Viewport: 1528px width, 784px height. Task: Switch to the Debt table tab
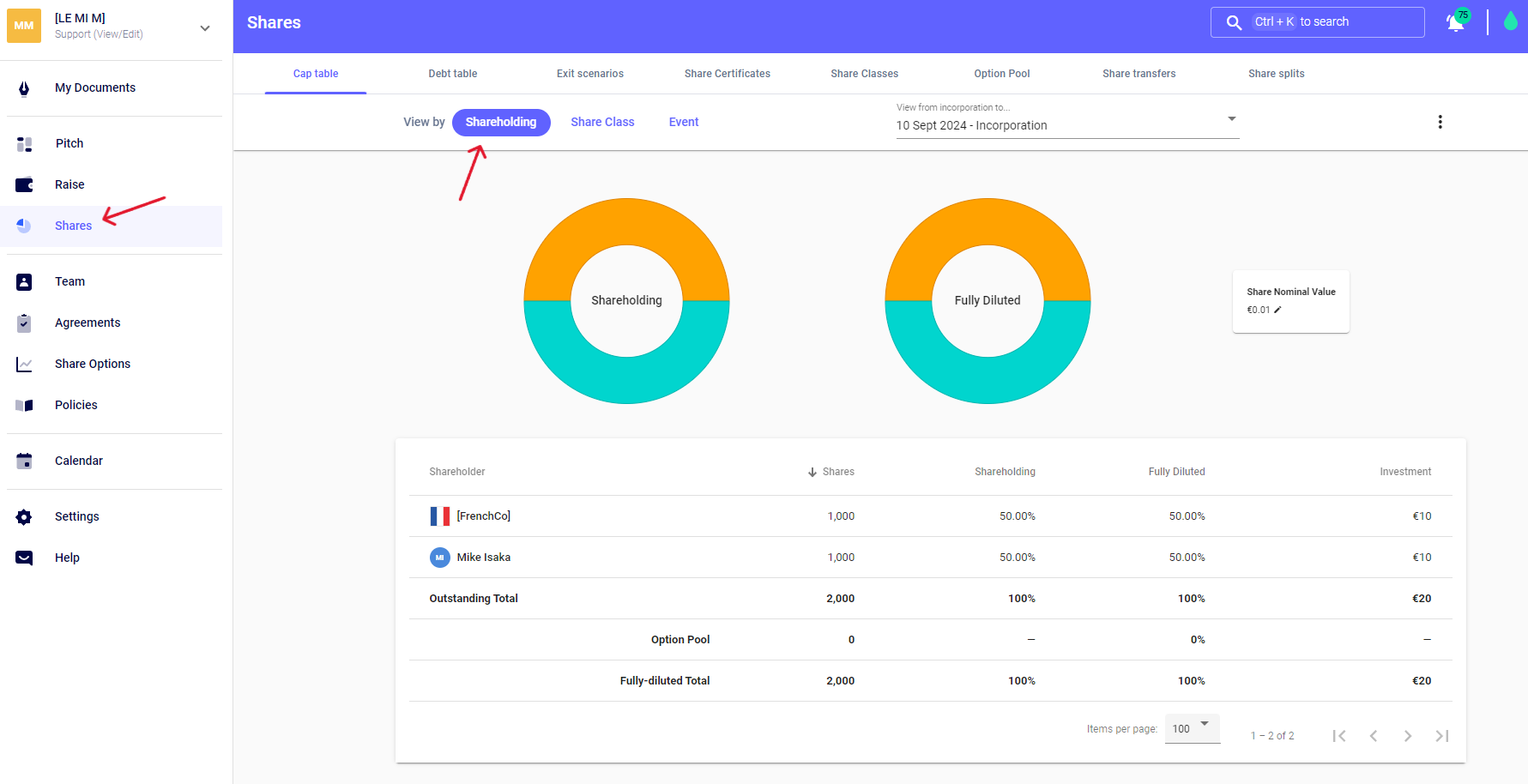tap(453, 74)
